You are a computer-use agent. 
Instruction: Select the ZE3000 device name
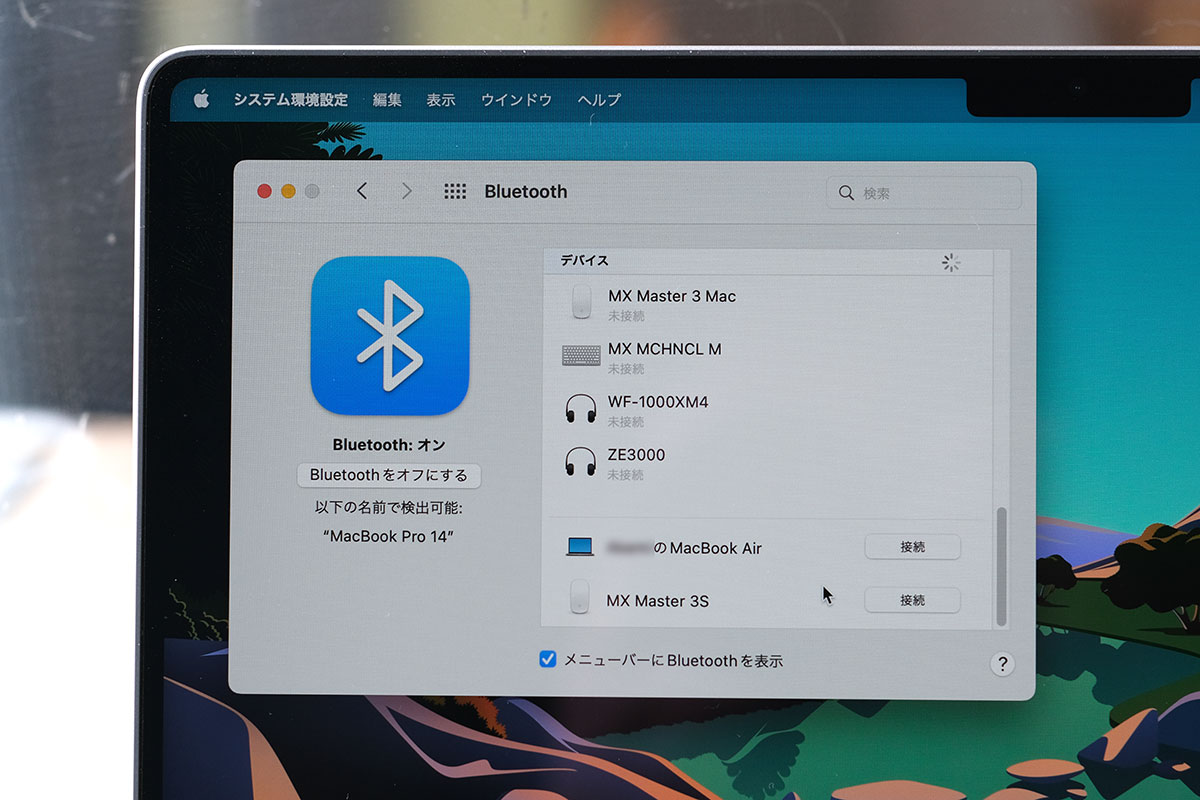pos(636,455)
